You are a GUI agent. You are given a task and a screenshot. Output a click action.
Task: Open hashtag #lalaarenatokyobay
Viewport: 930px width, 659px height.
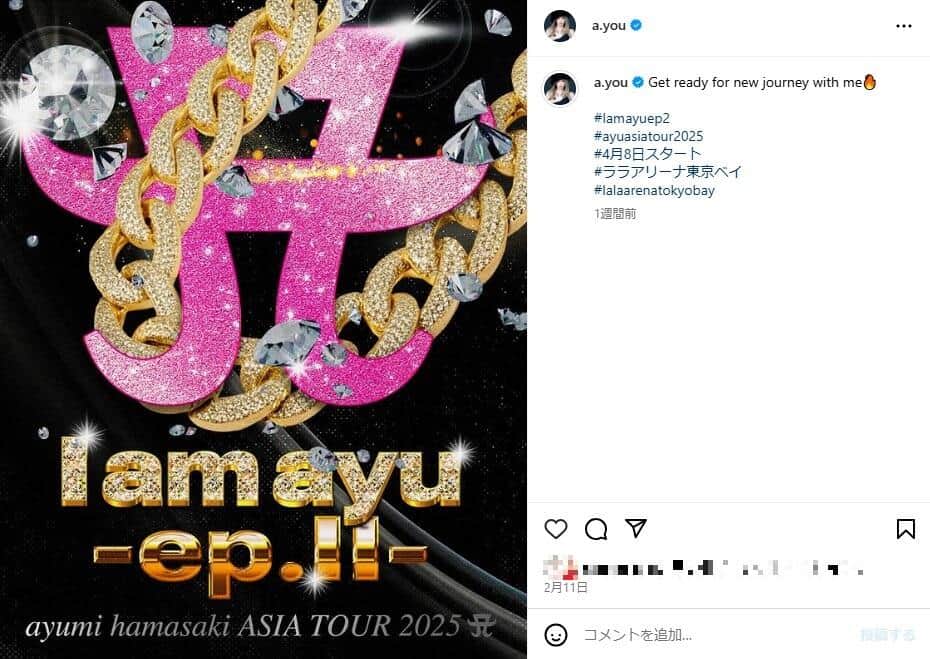point(654,190)
